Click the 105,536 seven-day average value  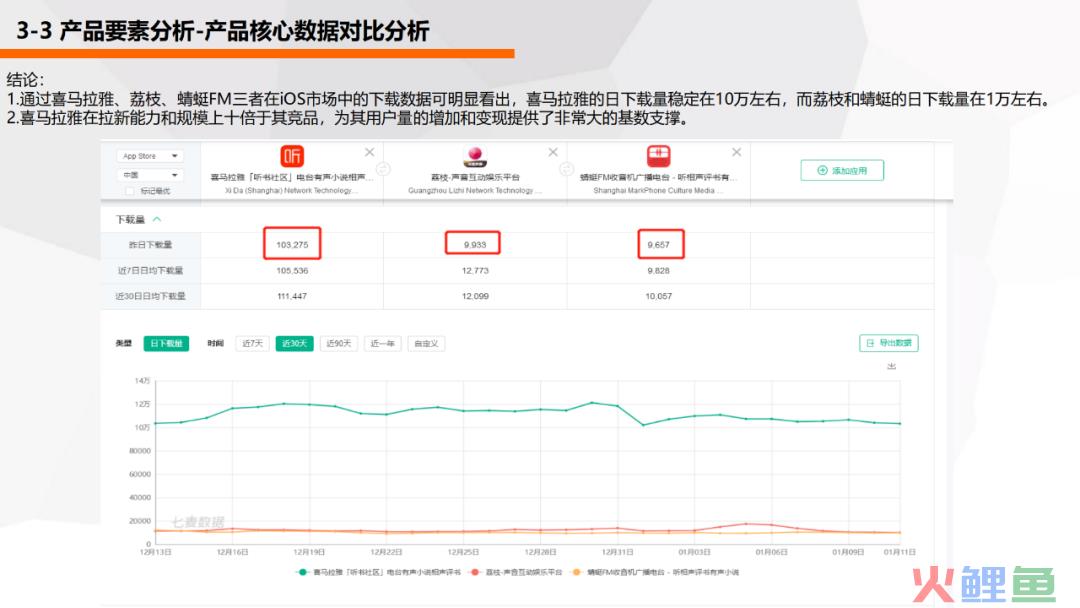292,271
